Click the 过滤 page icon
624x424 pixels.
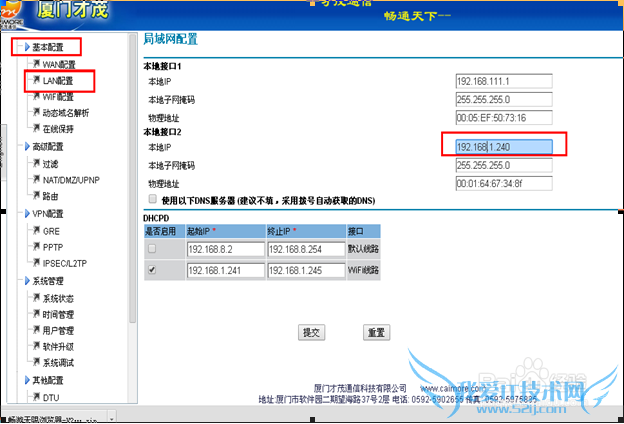click(x=36, y=163)
